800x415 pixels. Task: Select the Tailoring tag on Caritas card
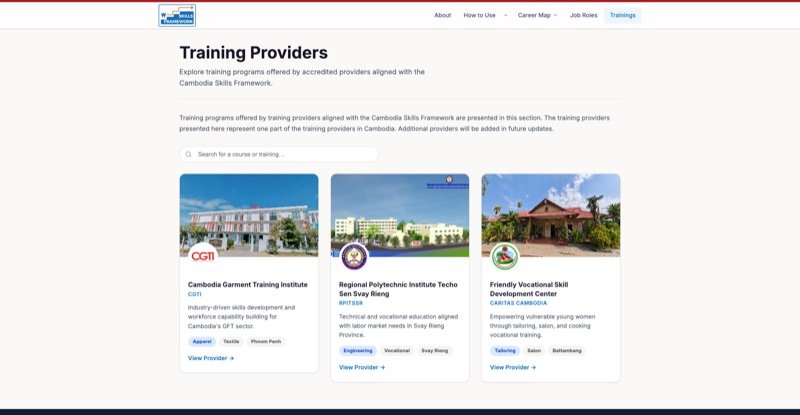tap(505, 351)
